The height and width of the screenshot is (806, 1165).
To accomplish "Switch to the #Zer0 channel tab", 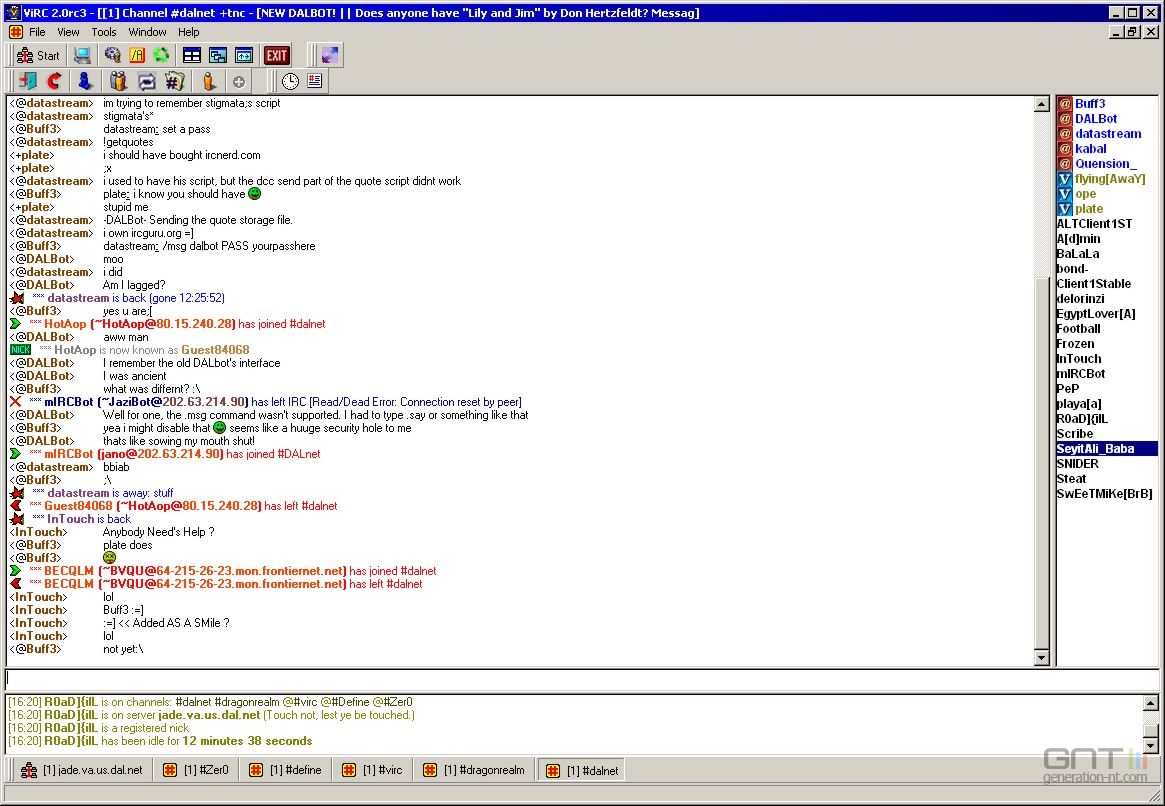I will coord(196,770).
